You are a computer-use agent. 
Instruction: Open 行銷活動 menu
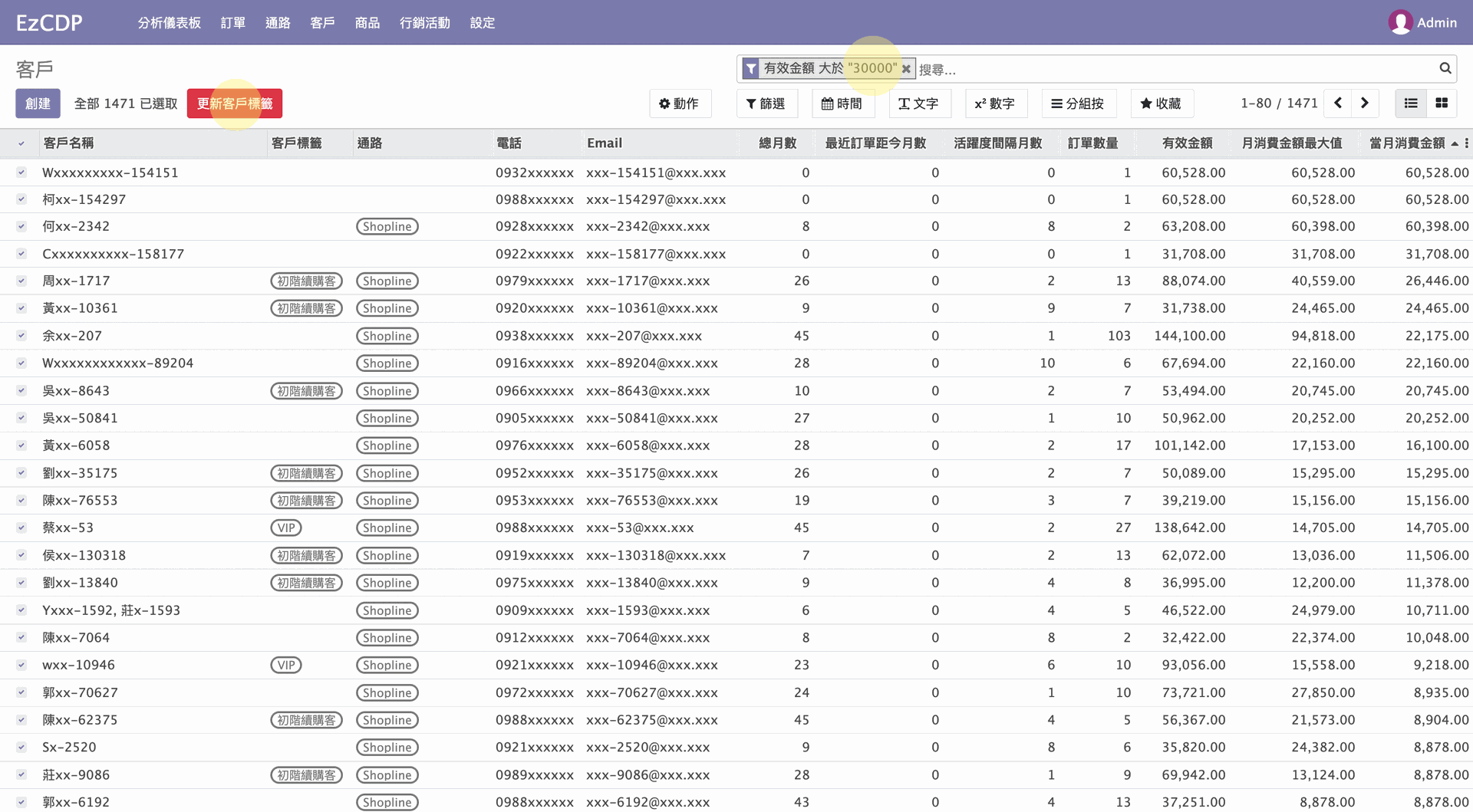coord(425,23)
